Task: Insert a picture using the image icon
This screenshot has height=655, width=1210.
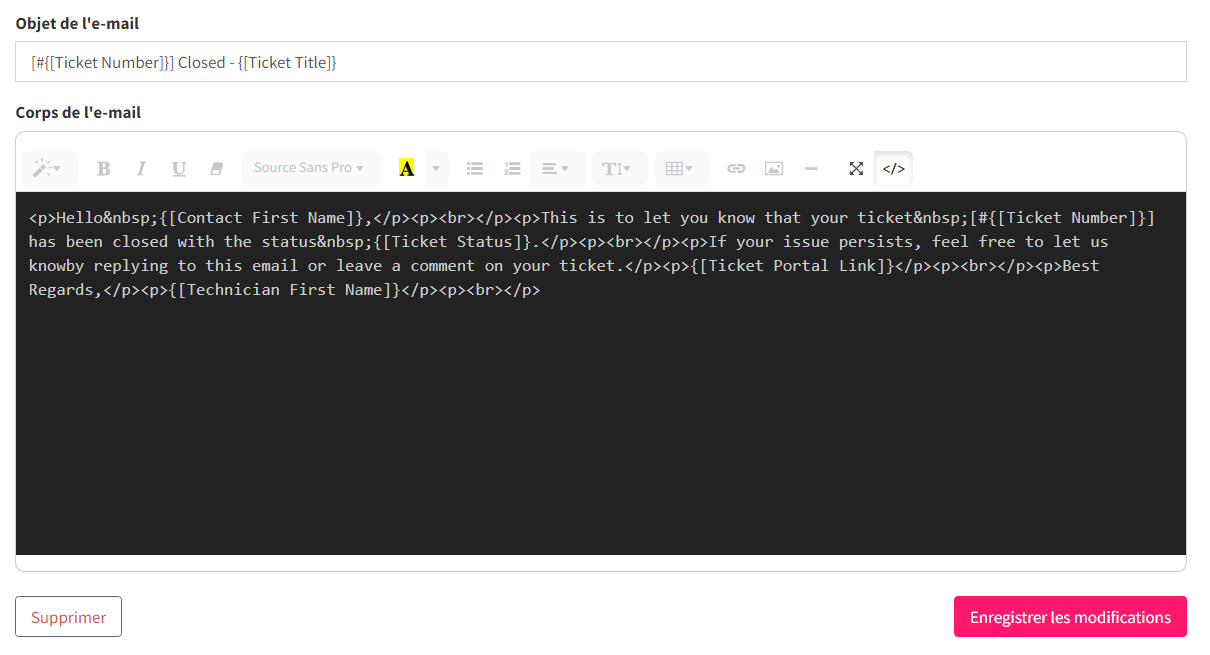Action: click(x=773, y=168)
